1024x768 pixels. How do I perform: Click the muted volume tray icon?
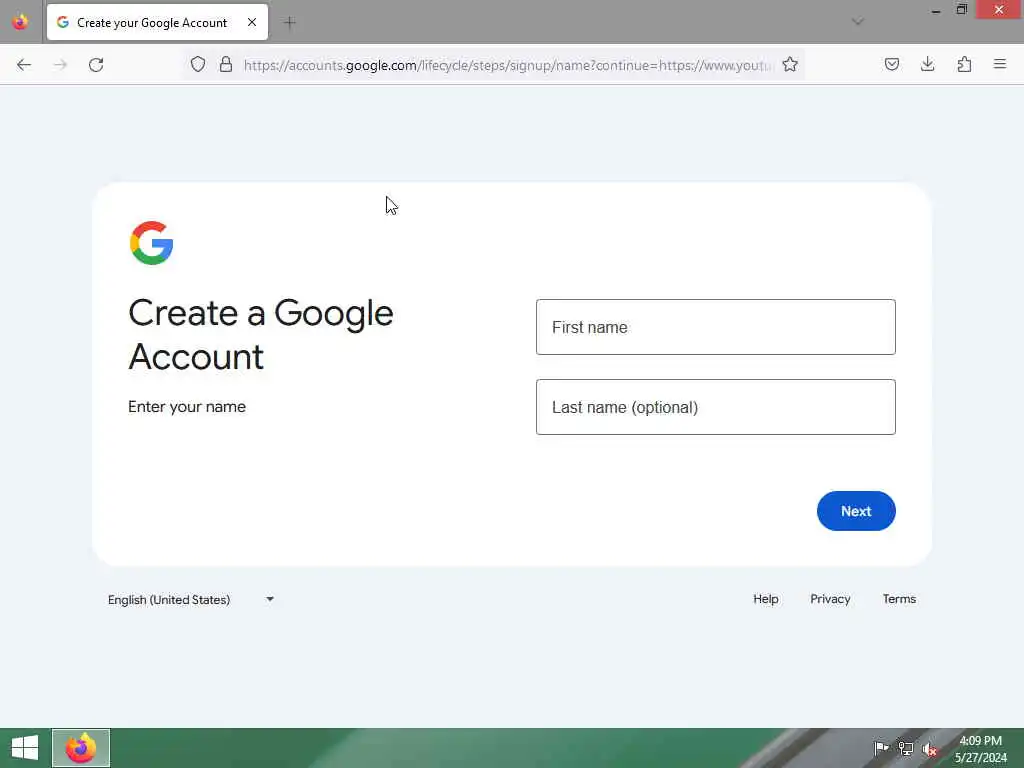(930, 748)
